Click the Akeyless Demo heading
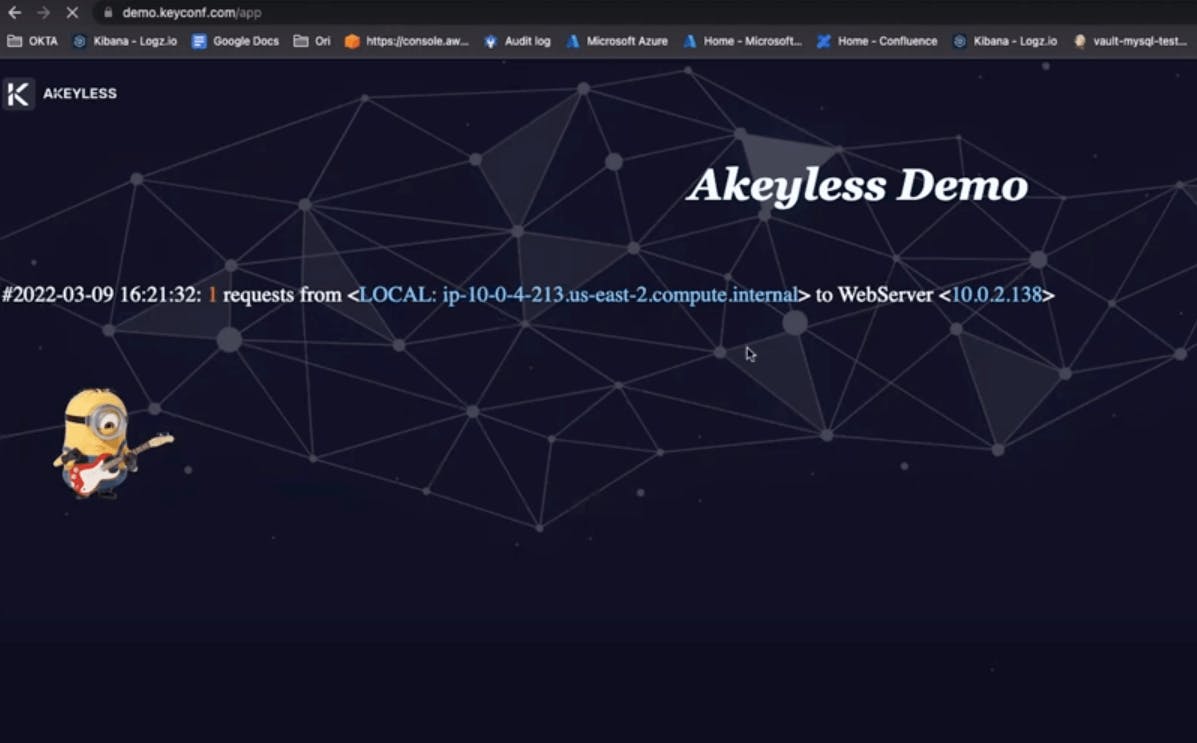1197x743 pixels. tap(857, 186)
